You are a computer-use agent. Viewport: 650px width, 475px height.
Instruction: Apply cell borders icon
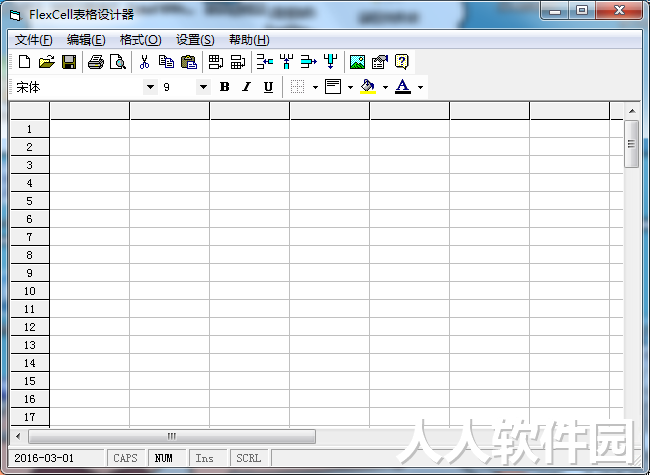pos(297,87)
